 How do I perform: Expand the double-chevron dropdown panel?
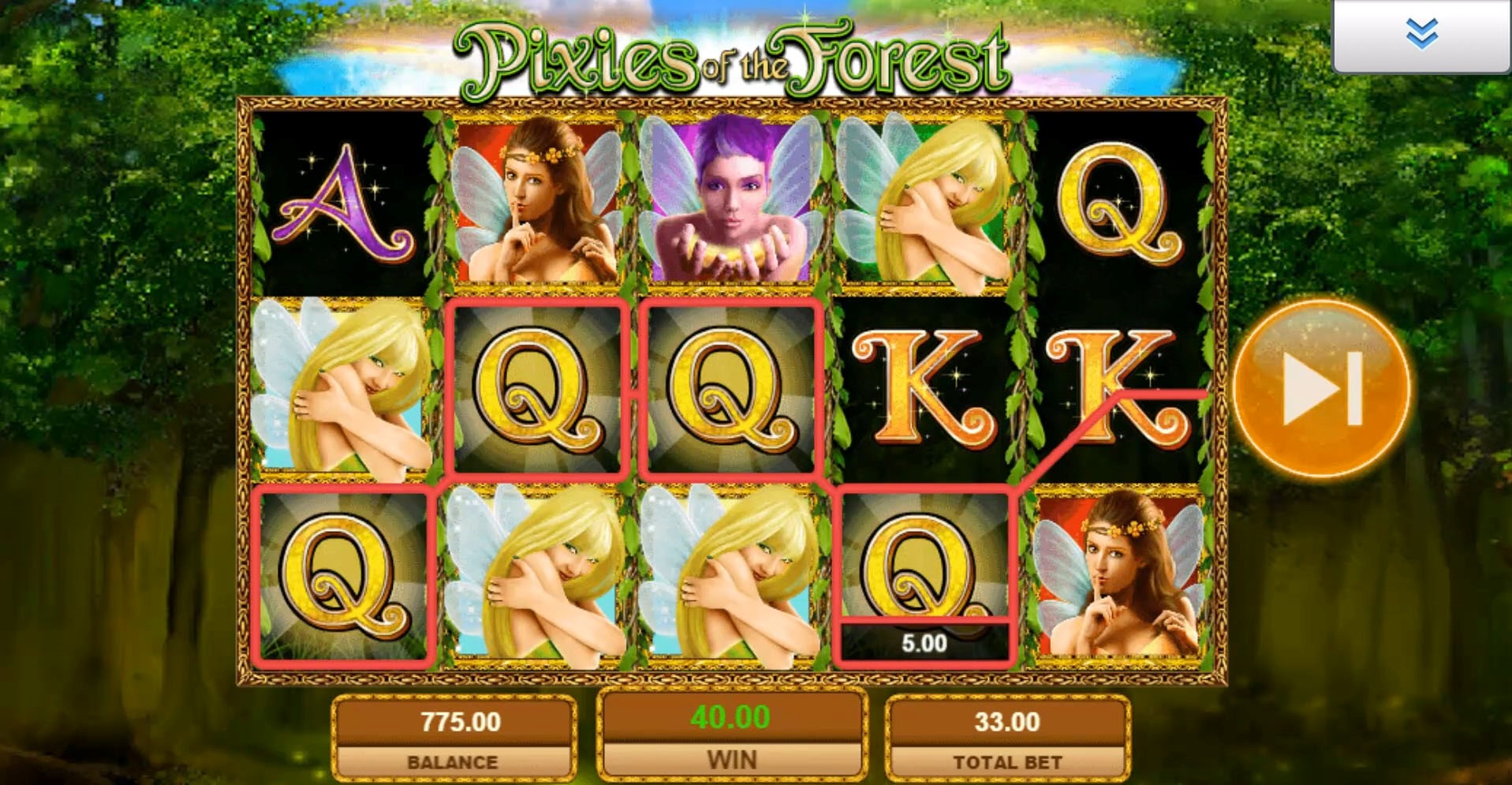[1421, 36]
